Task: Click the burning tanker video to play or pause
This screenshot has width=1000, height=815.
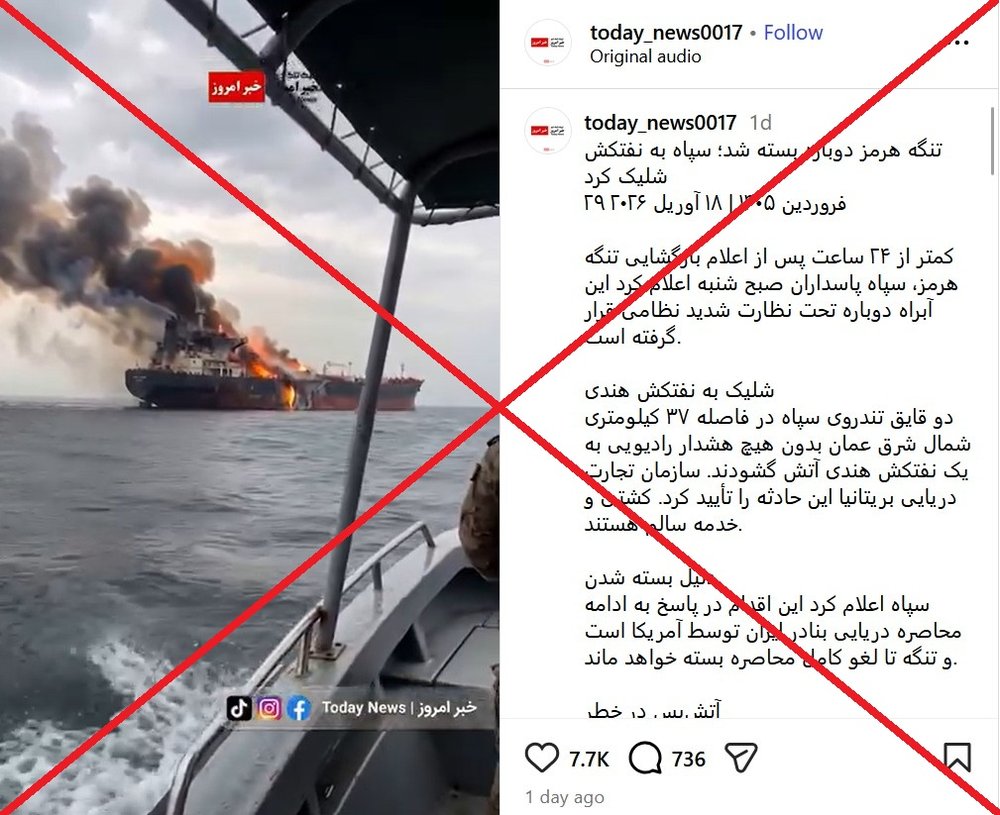Action: click(x=249, y=408)
